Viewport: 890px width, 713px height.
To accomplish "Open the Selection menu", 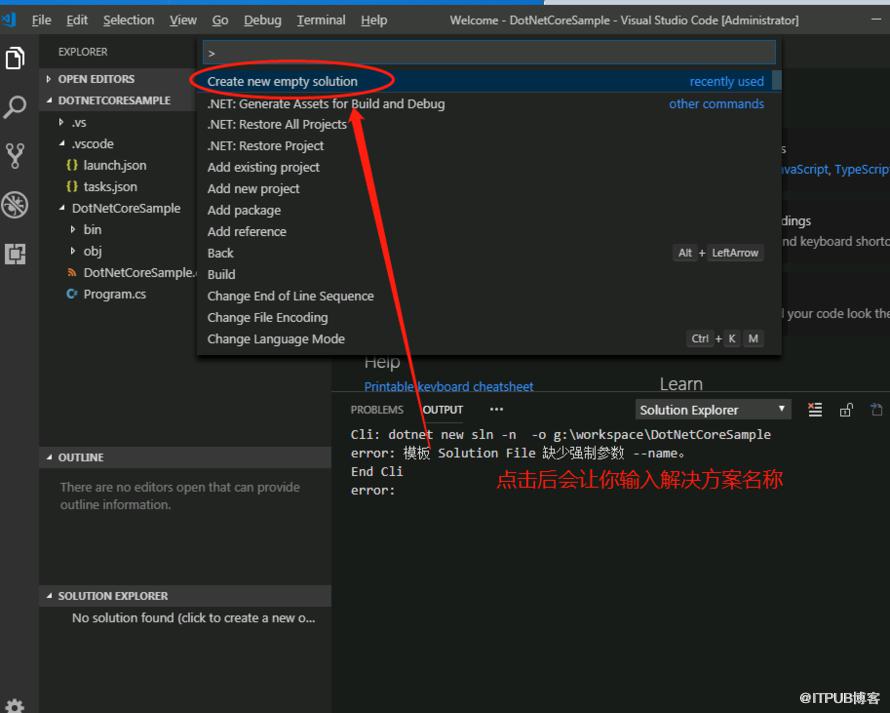I will (x=129, y=20).
